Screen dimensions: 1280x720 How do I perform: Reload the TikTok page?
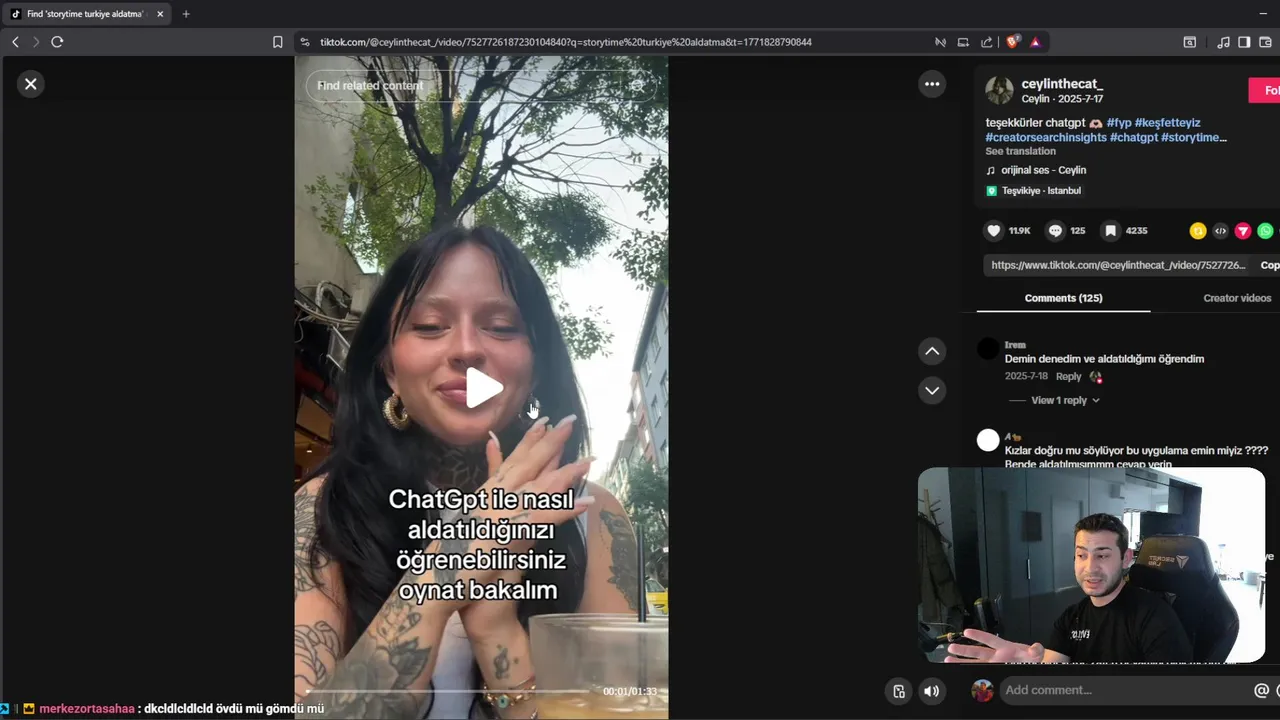57,42
